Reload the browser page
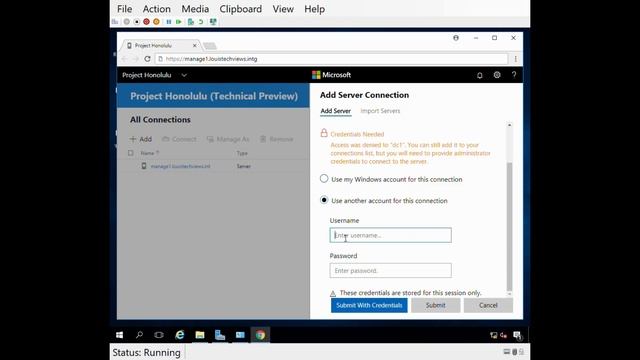Image resolution: width=640 pixels, height=360 pixels. [x=147, y=59]
